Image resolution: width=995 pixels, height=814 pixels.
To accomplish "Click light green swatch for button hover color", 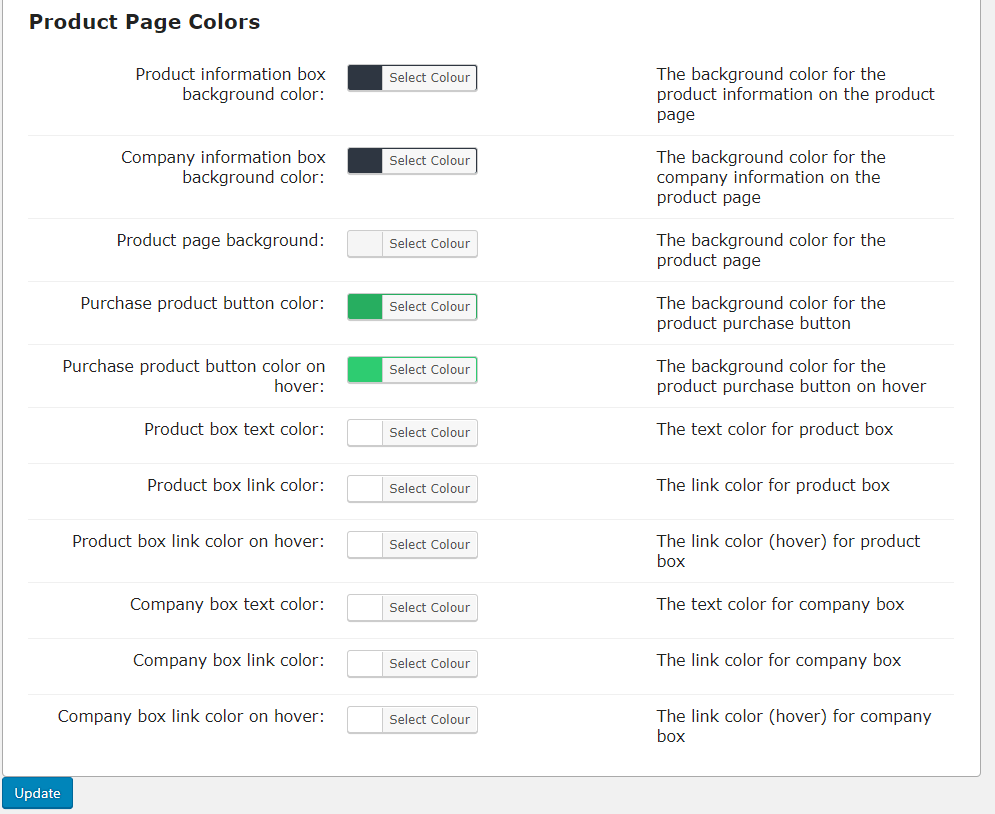I will pyautogui.click(x=365, y=370).
